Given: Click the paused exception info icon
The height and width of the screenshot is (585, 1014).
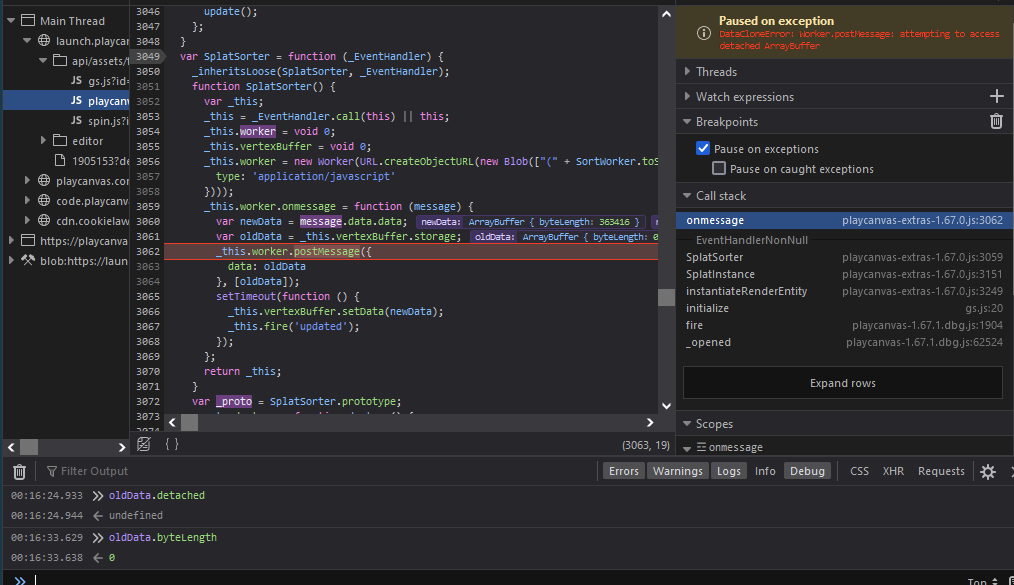Looking at the screenshot, I should coord(704,34).
